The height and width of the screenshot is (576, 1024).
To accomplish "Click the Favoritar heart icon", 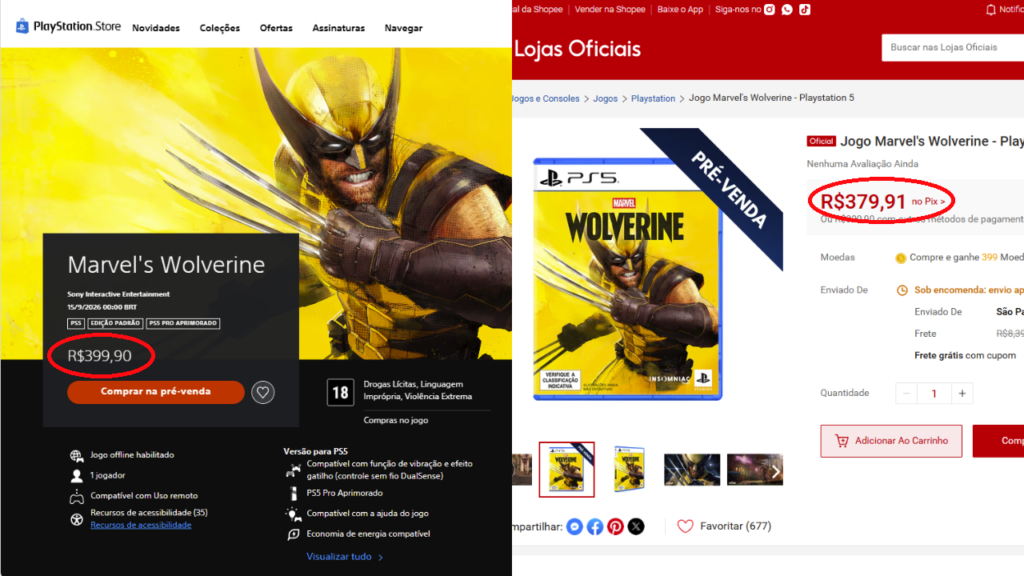I will (685, 526).
